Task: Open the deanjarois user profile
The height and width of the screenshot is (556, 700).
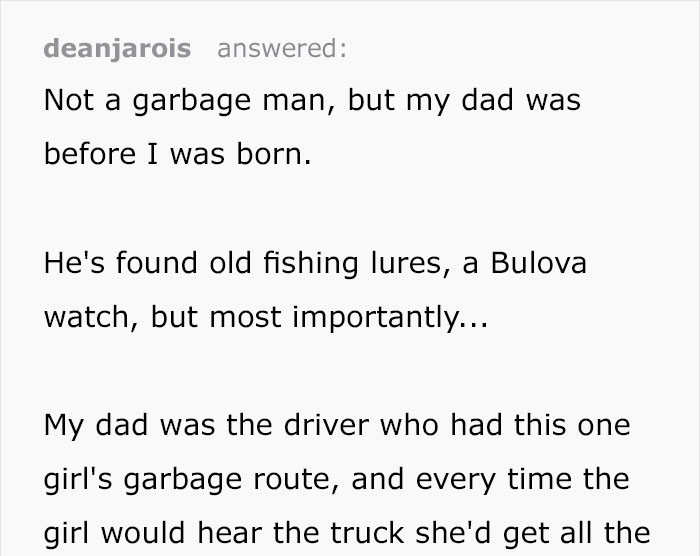Action: (x=117, y=49)
